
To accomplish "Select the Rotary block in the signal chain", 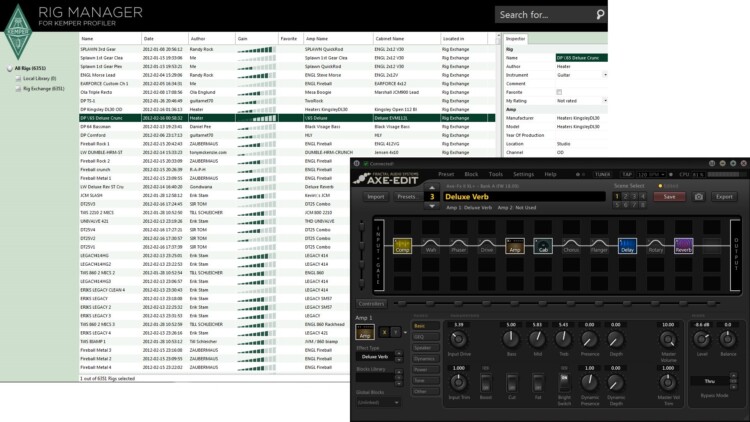I will coord(655,246).
